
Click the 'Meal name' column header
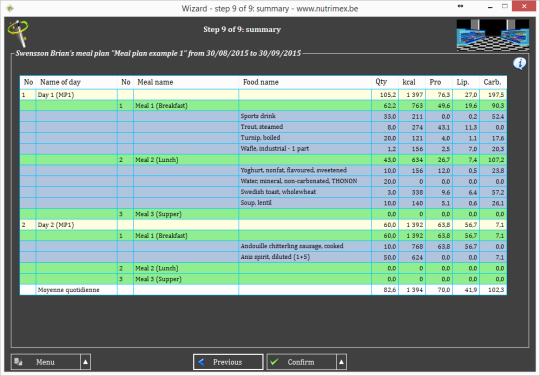[x=186, y=82]
